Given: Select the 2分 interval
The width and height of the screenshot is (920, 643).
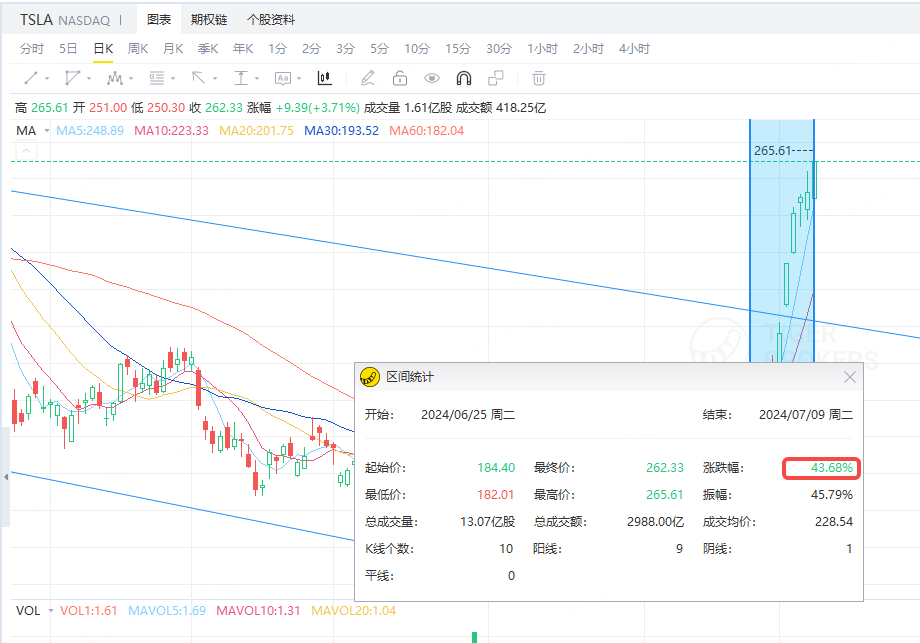Looking at the screenshot, I should [312, 49].
